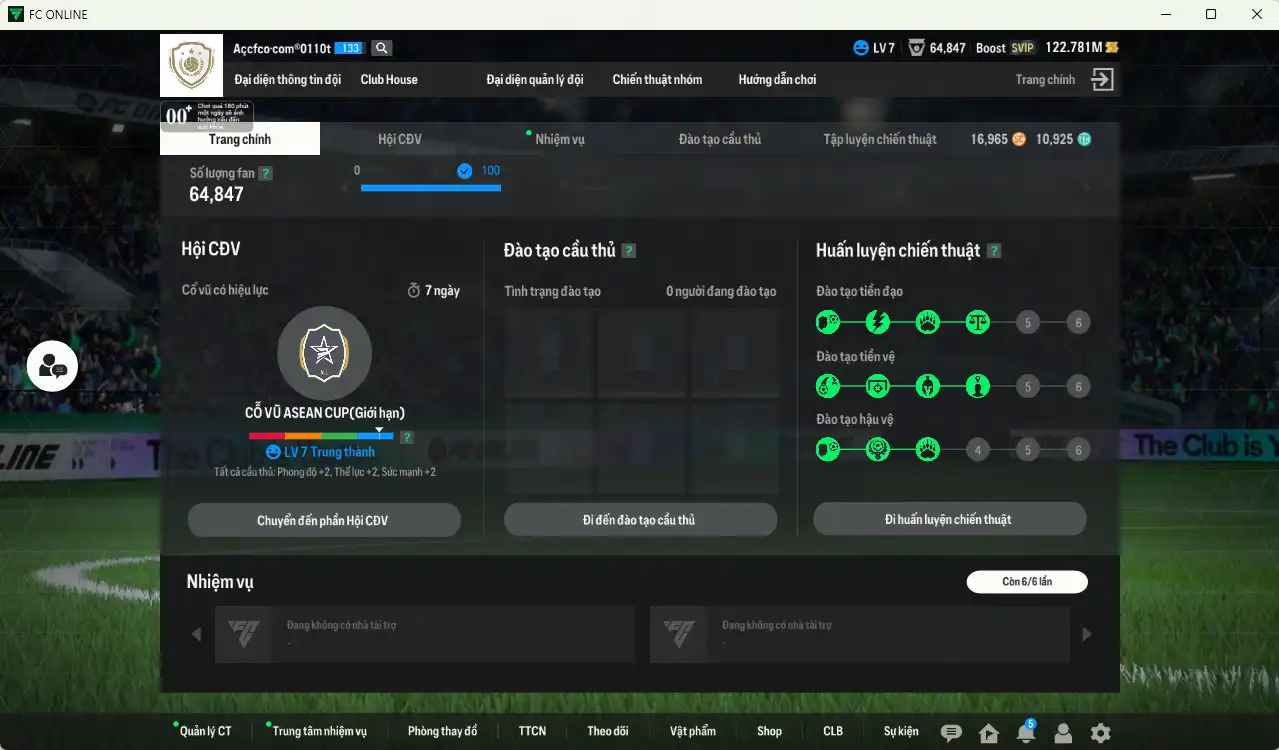
Task: Select the spartan helmet icon in midfielder training
Action: [x=927, y=386]
